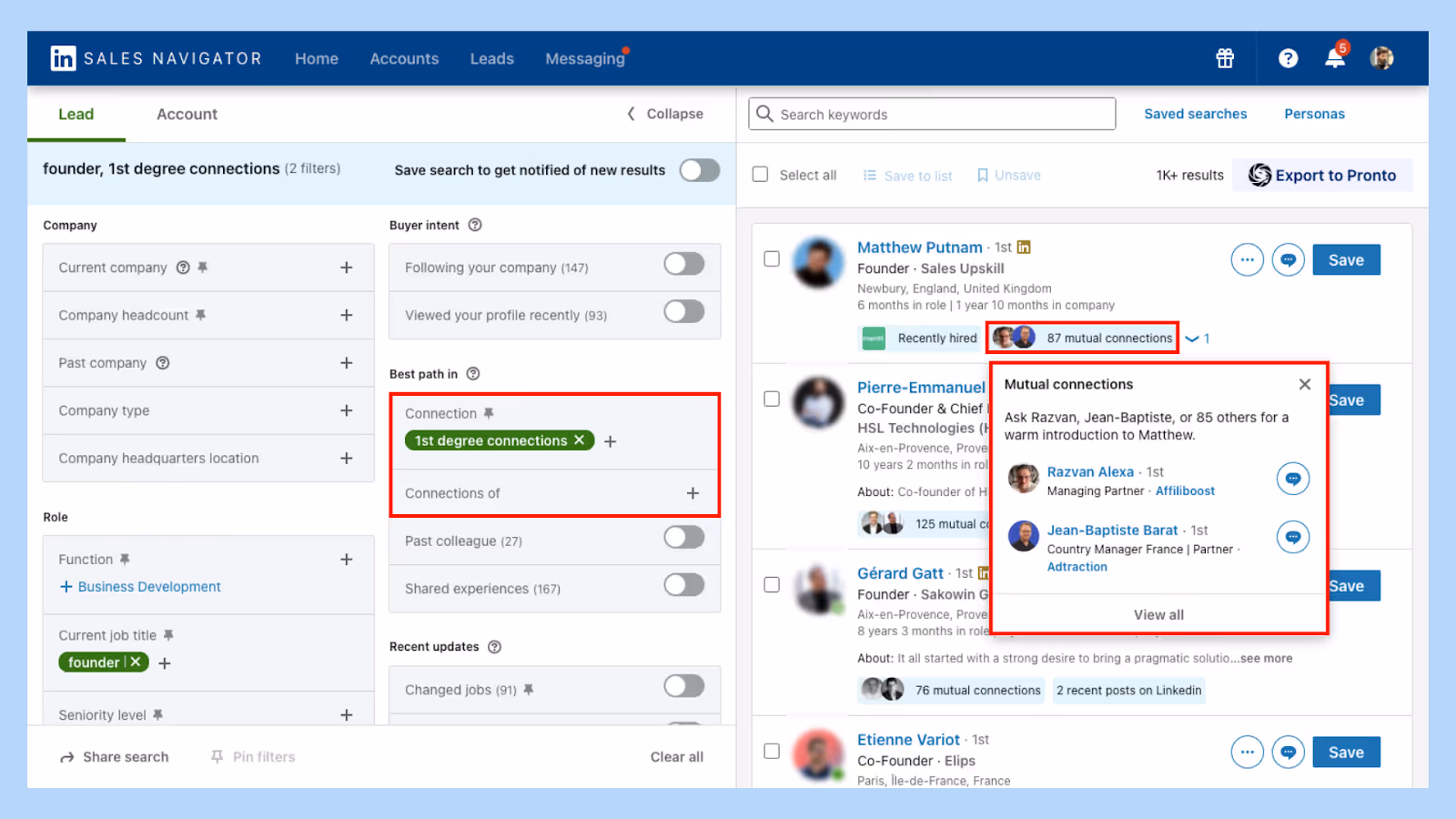Open Leads in navigation
Viewport: 1456px width, 819px height.
[x=492, y=58]
